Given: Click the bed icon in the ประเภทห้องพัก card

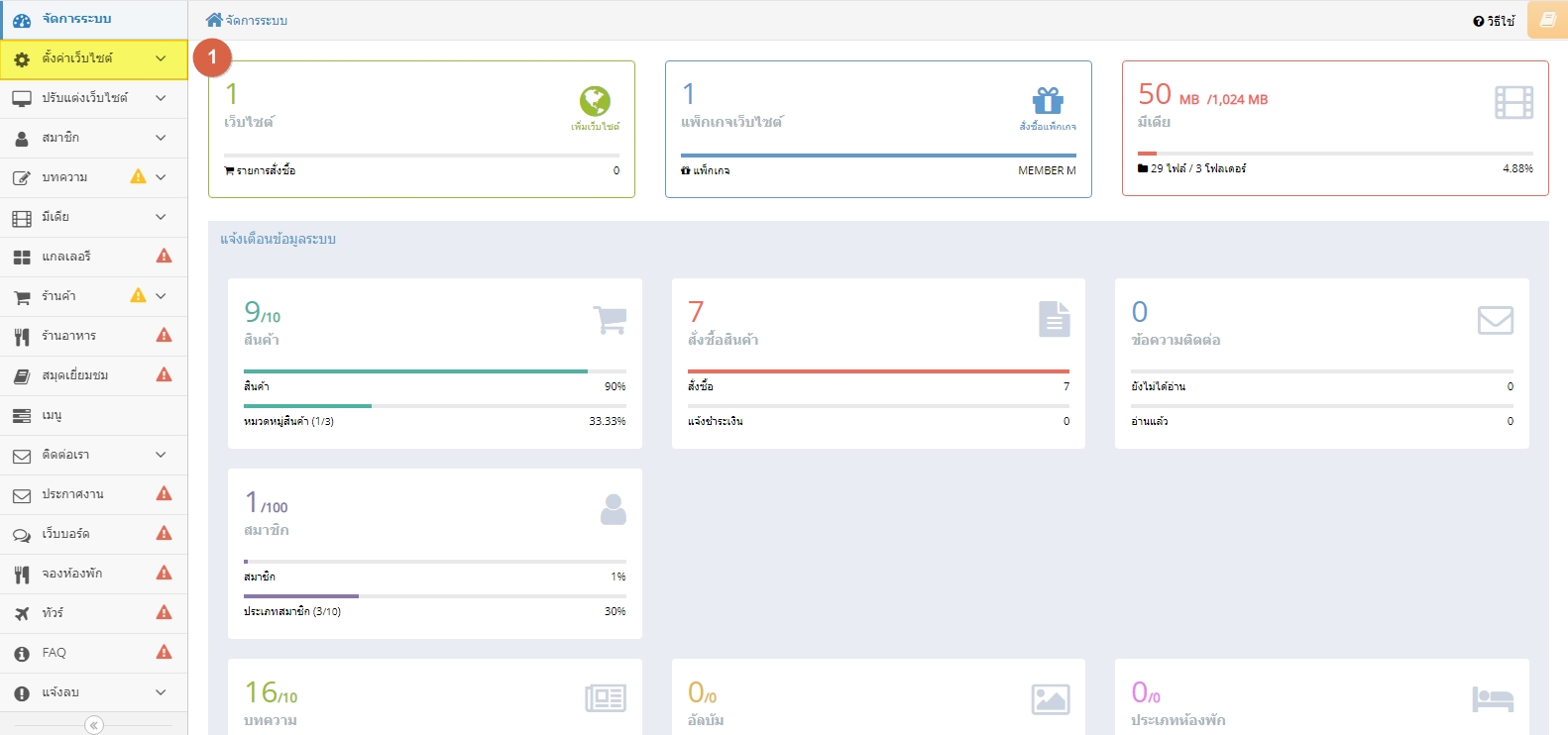Looking at the screenshot, I should tap(1493, 699).
